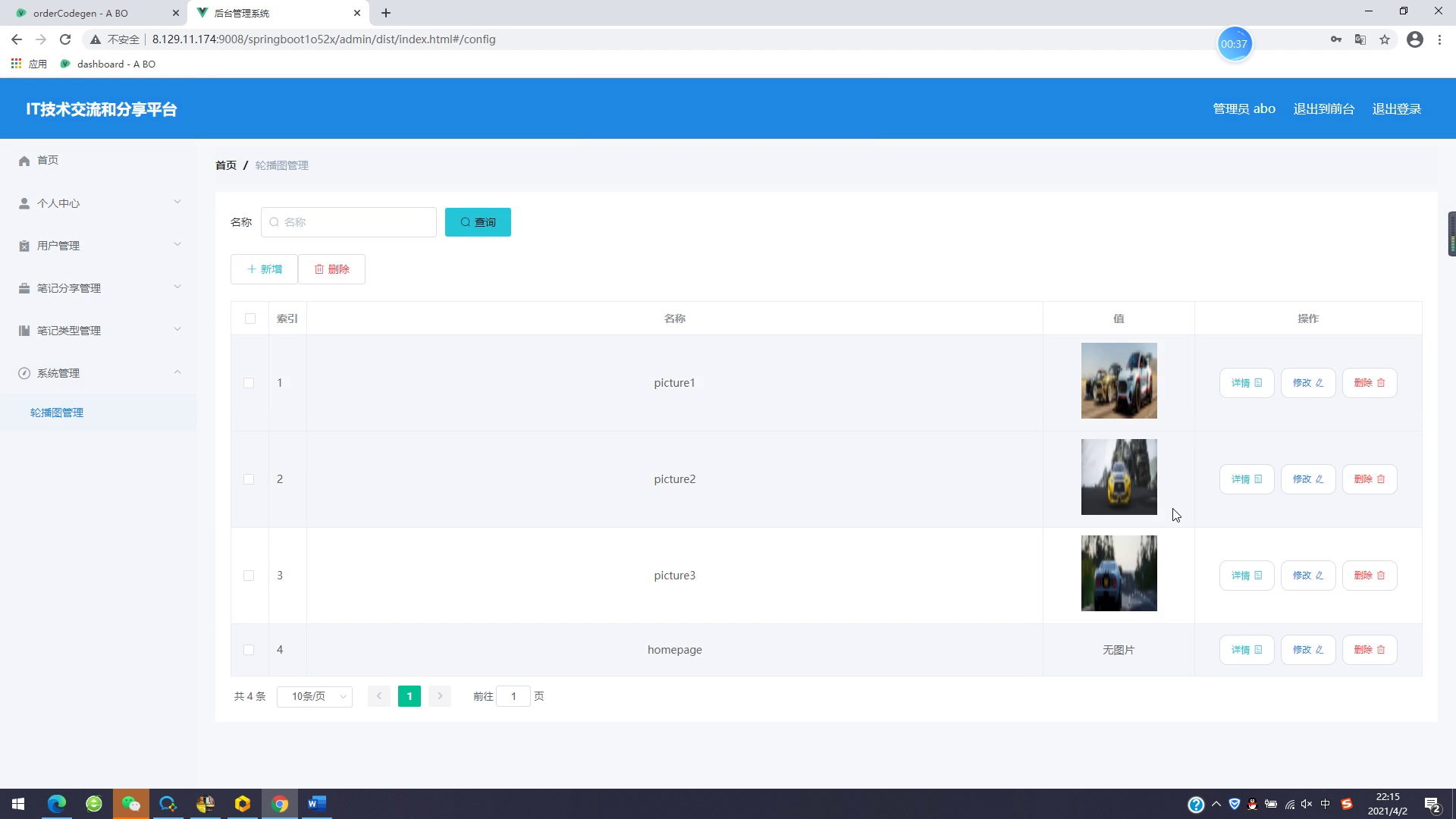The height and width of the screenshot is (819, 1456).
Task: Check the checkbox for picture3 row
Action: [249, 576]
